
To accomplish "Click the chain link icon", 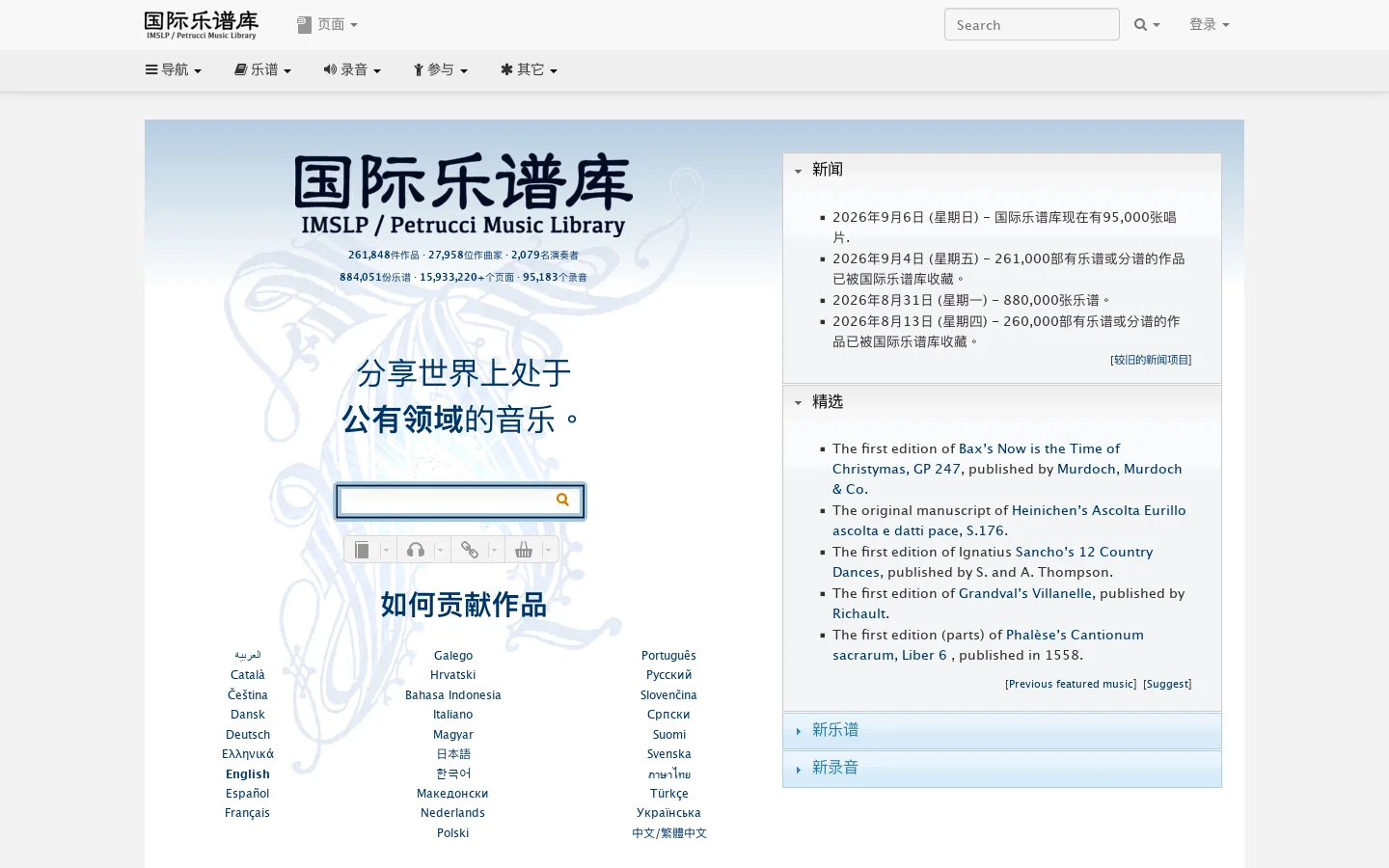I will click(470, 550).
